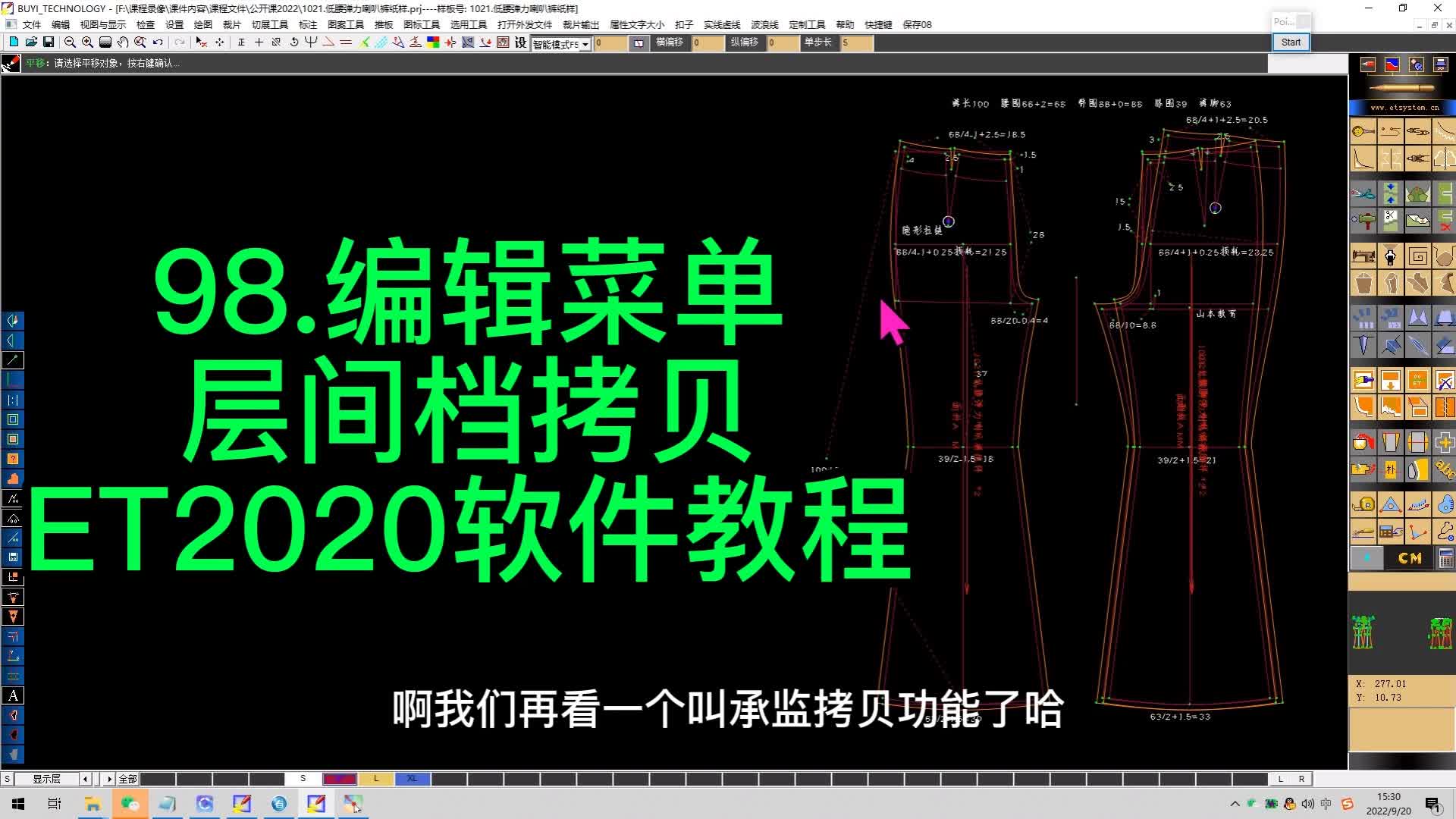Open Windows Start menu
The image size is (1456, 819).
pyautogui.click(x=18, y=804)
